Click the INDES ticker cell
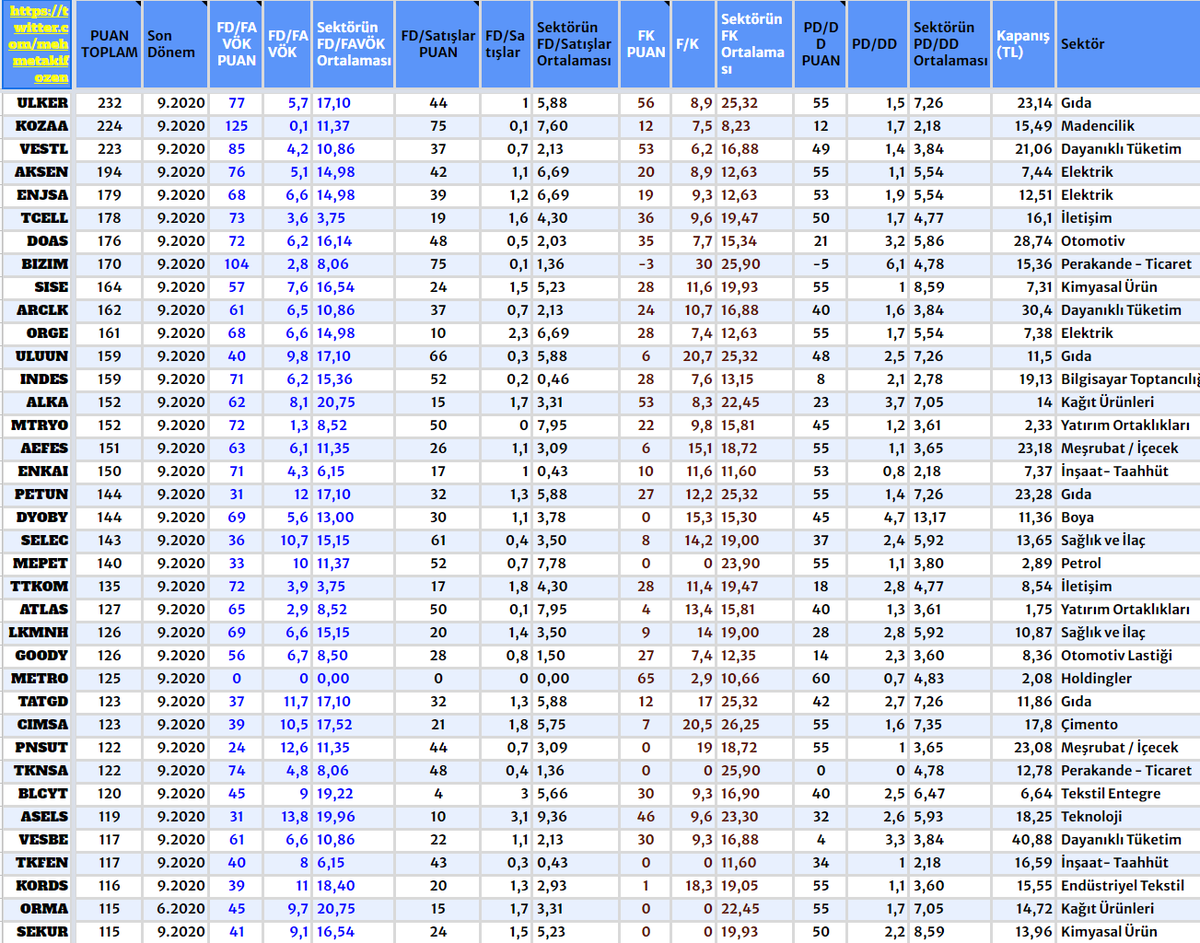This screenshot has width=1200, height=943. click(38, 379)
